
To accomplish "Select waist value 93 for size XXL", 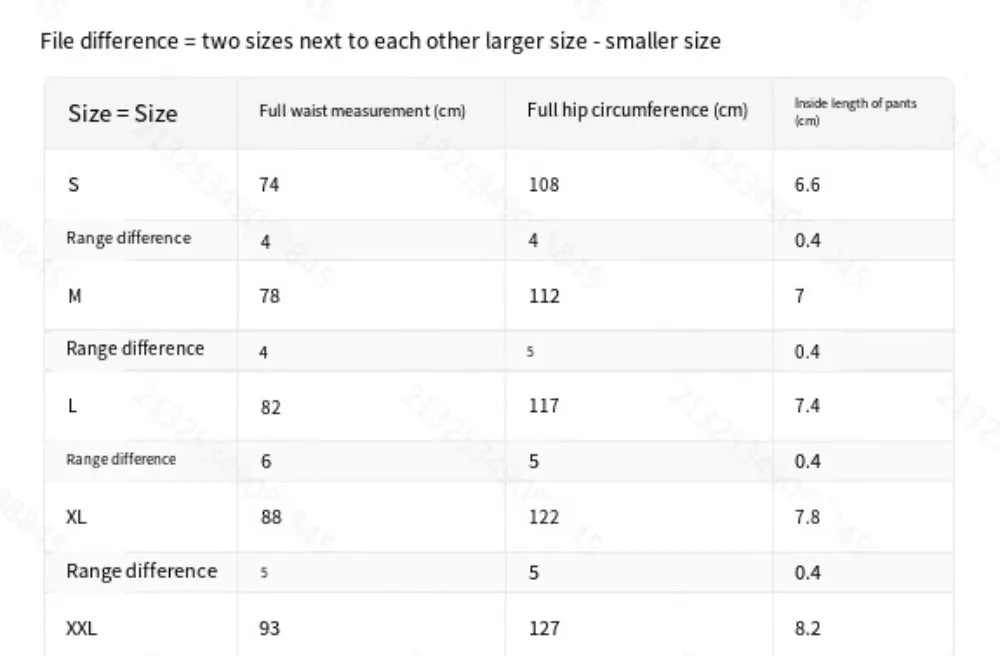I will pos(270,628).
